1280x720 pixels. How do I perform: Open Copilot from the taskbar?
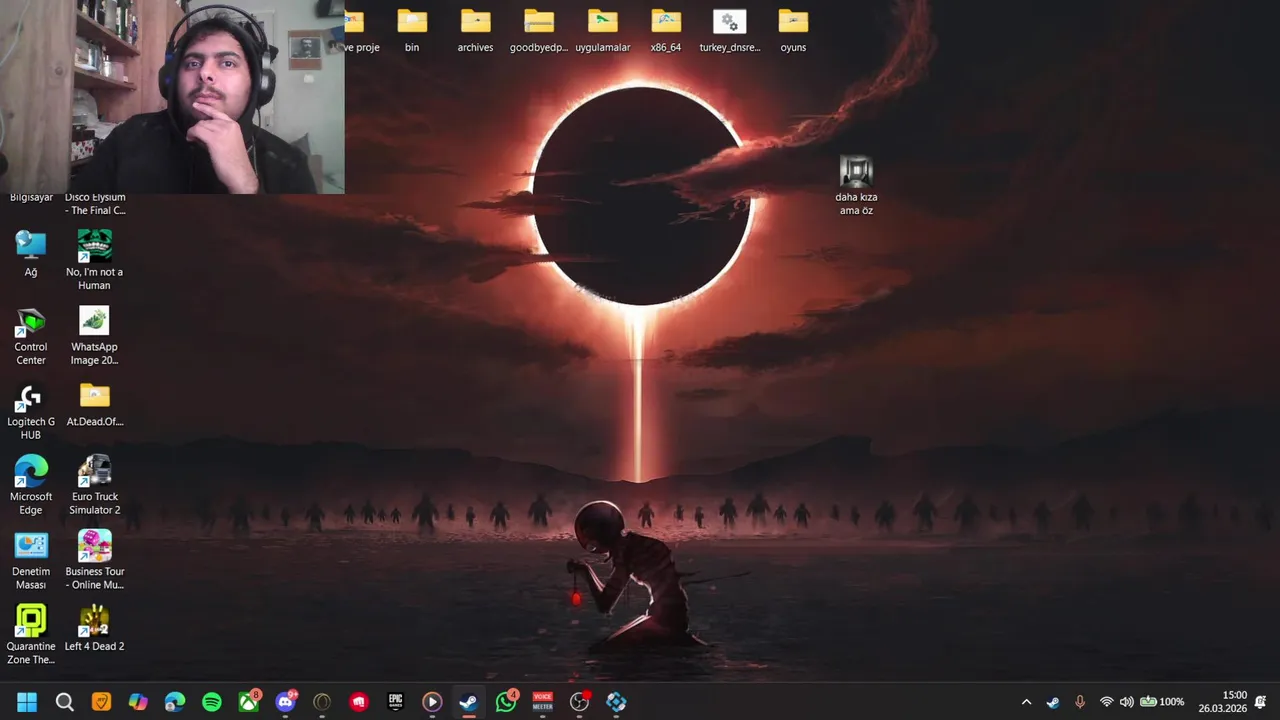click(138, 702)
